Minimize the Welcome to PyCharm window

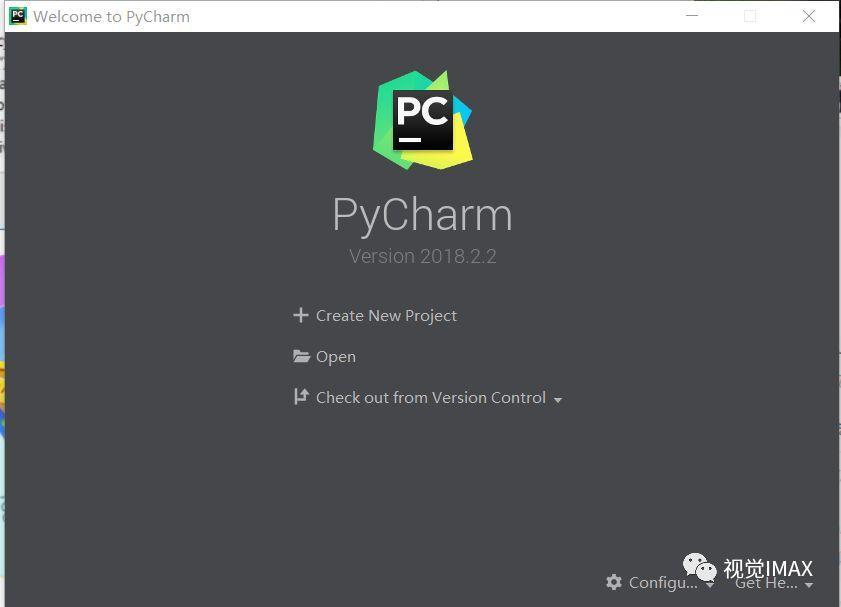[x=692, y=16]
